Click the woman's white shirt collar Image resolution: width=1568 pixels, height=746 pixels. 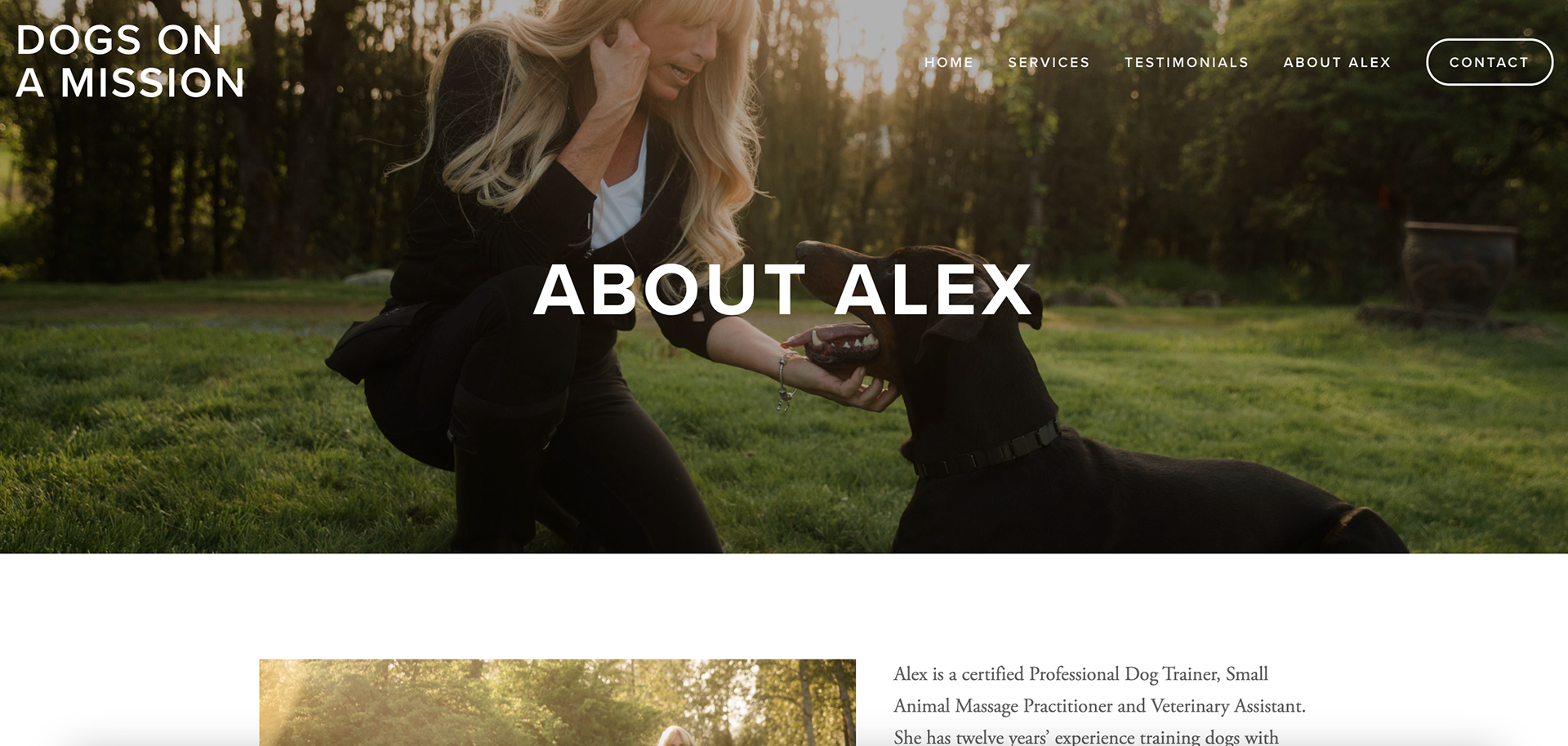[x=621, y=196]
